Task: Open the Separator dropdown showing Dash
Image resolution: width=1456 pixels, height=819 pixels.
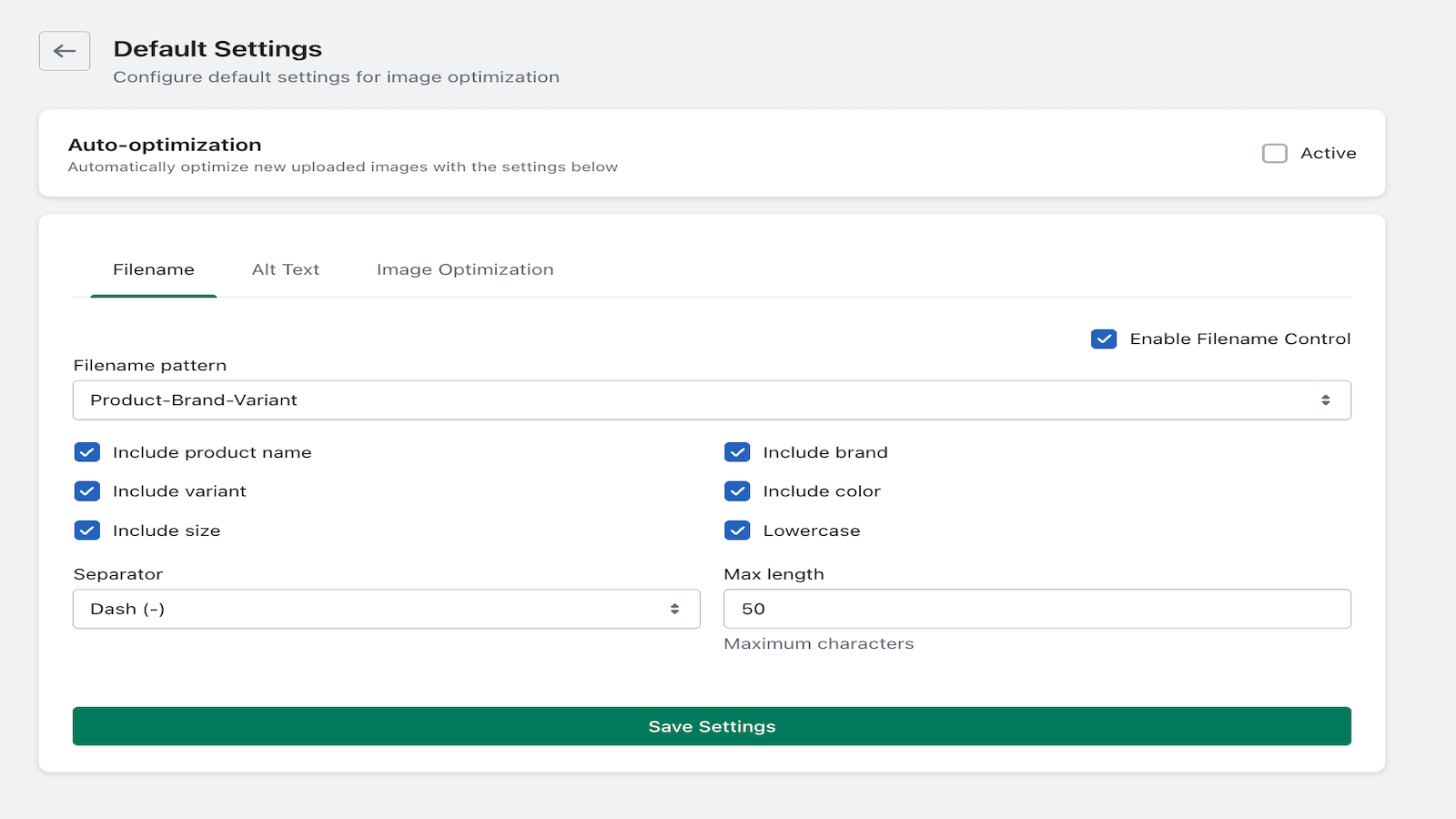Action: [386, 609]
